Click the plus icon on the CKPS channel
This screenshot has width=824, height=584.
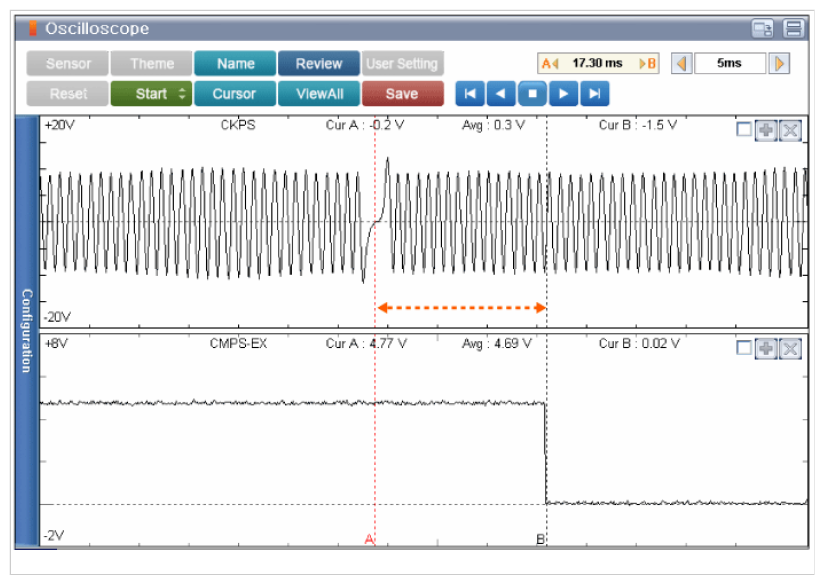click(x=766, y=130)
